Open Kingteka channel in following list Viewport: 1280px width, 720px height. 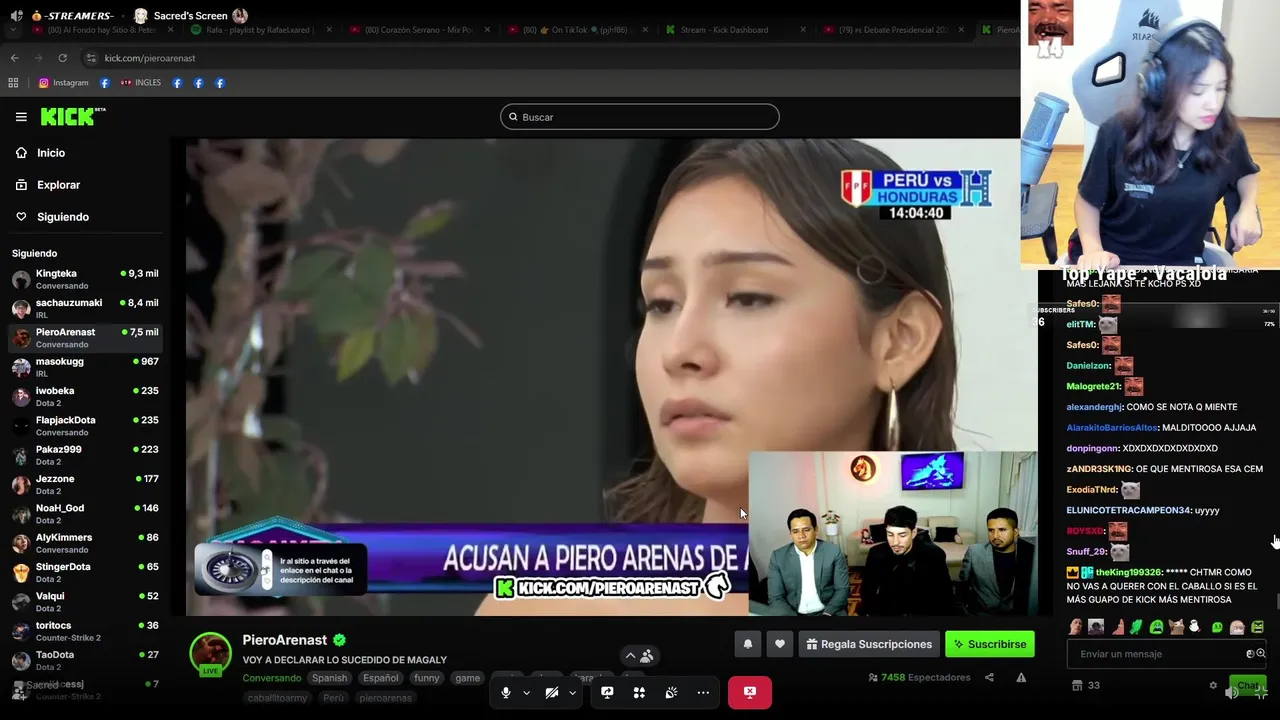tap(85, 279)
